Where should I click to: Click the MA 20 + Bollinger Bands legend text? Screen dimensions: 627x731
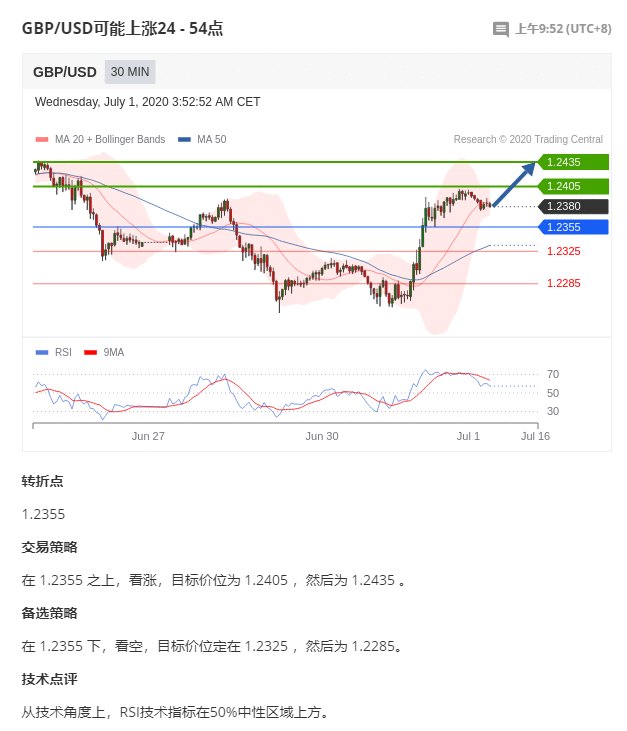point(110,139)
